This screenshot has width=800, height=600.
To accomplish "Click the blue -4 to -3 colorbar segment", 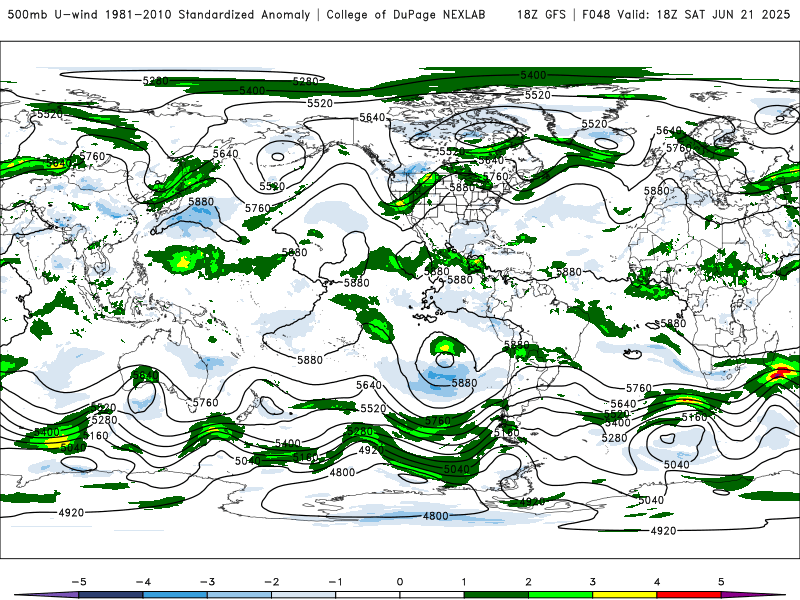I will [175, 595].
